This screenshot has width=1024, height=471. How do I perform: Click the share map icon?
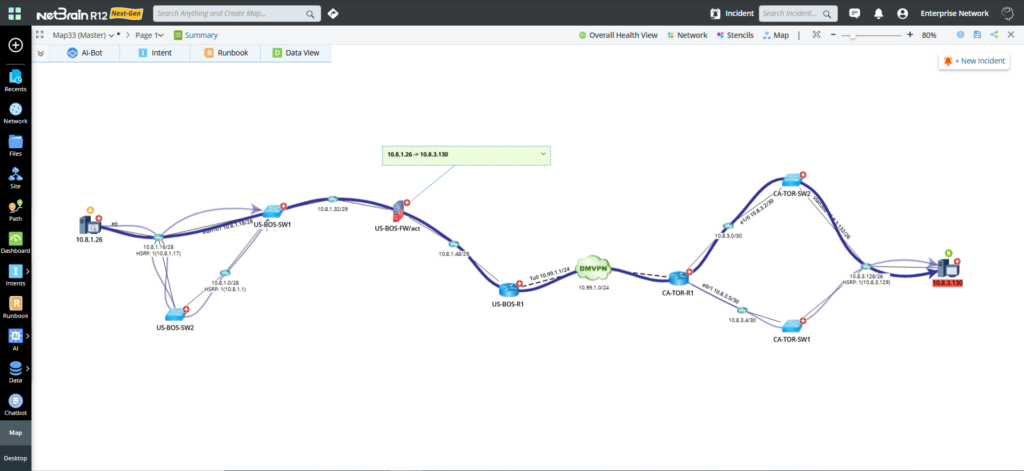click(x=994, y=35)
